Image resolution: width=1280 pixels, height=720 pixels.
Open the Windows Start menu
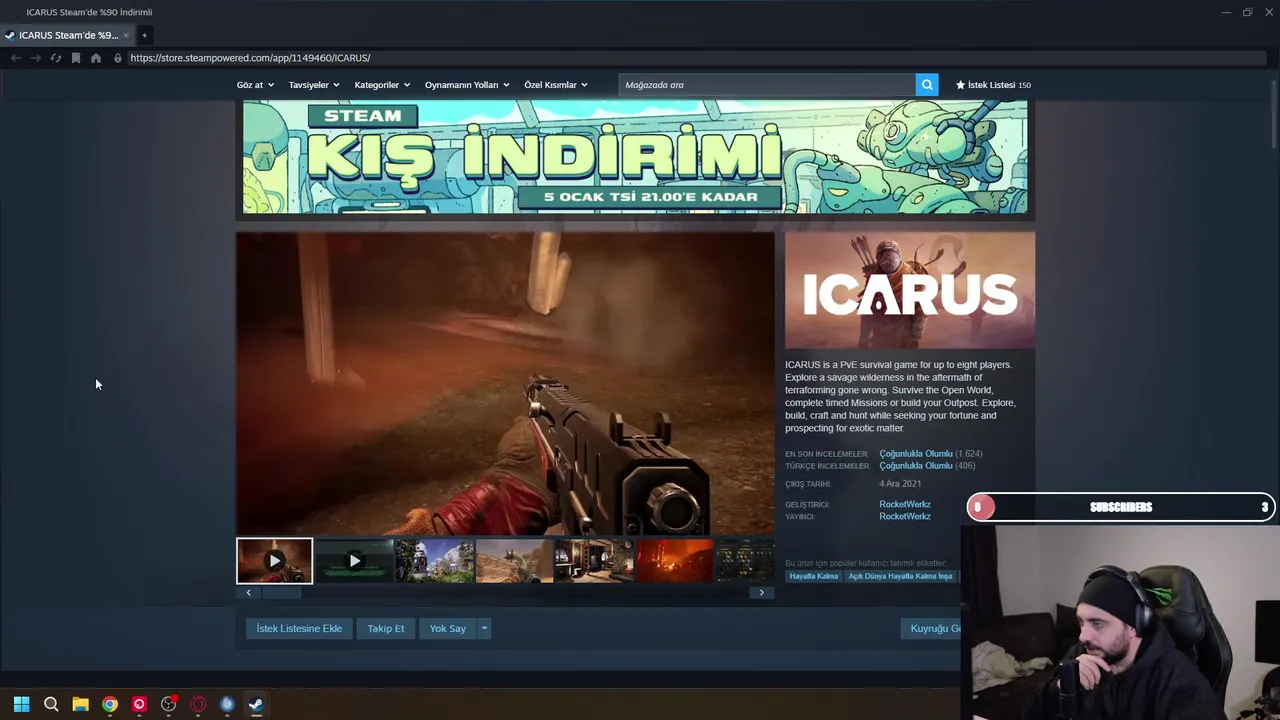21,704
